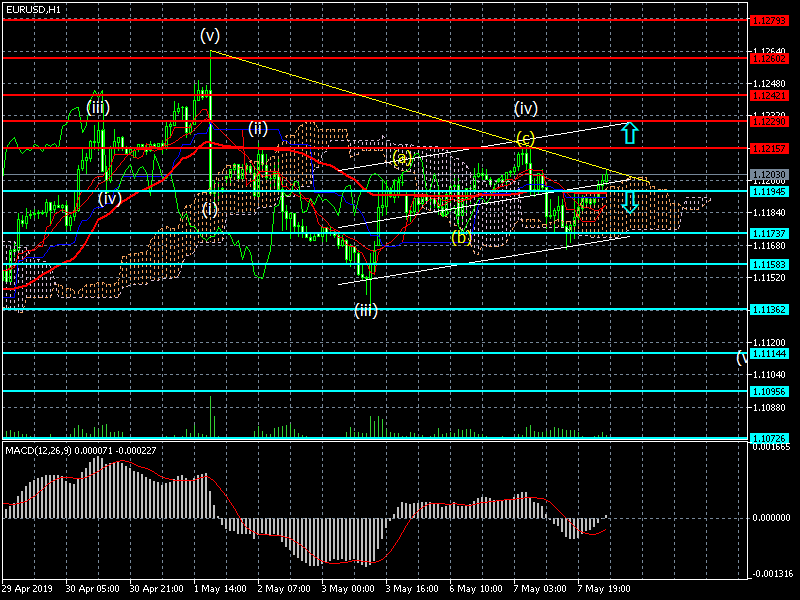Select the (v) wave label at top peak
Viewport: 800px width, 600px height.
(x=210, y=35)
